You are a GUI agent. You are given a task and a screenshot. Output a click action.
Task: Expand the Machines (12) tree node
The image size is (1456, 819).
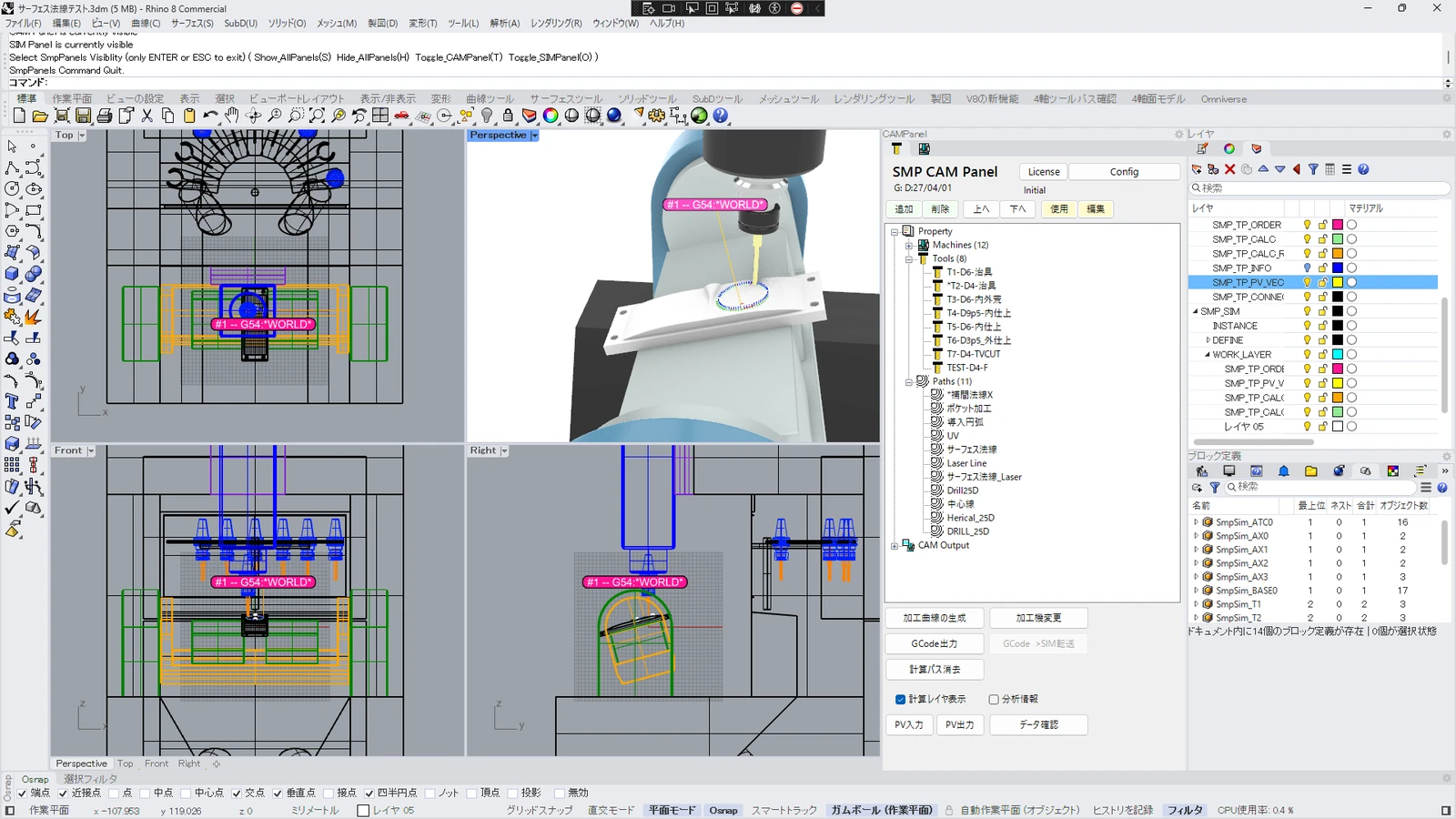tap(908, 246)
